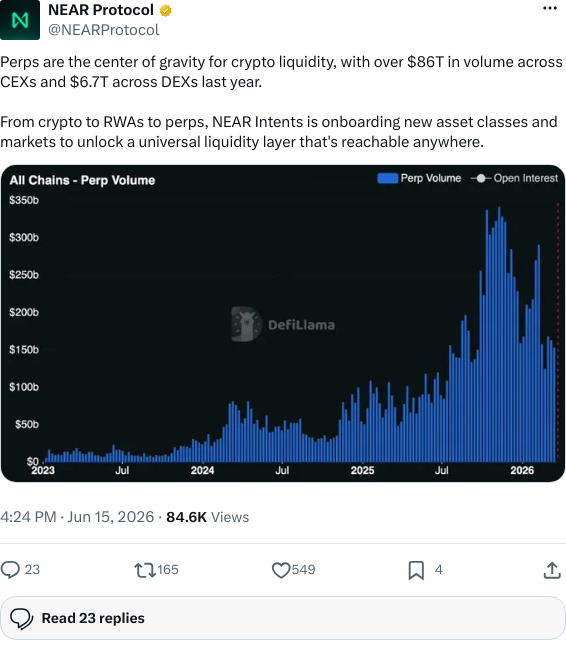Open the Perp Volume chart image

point(283,323)
